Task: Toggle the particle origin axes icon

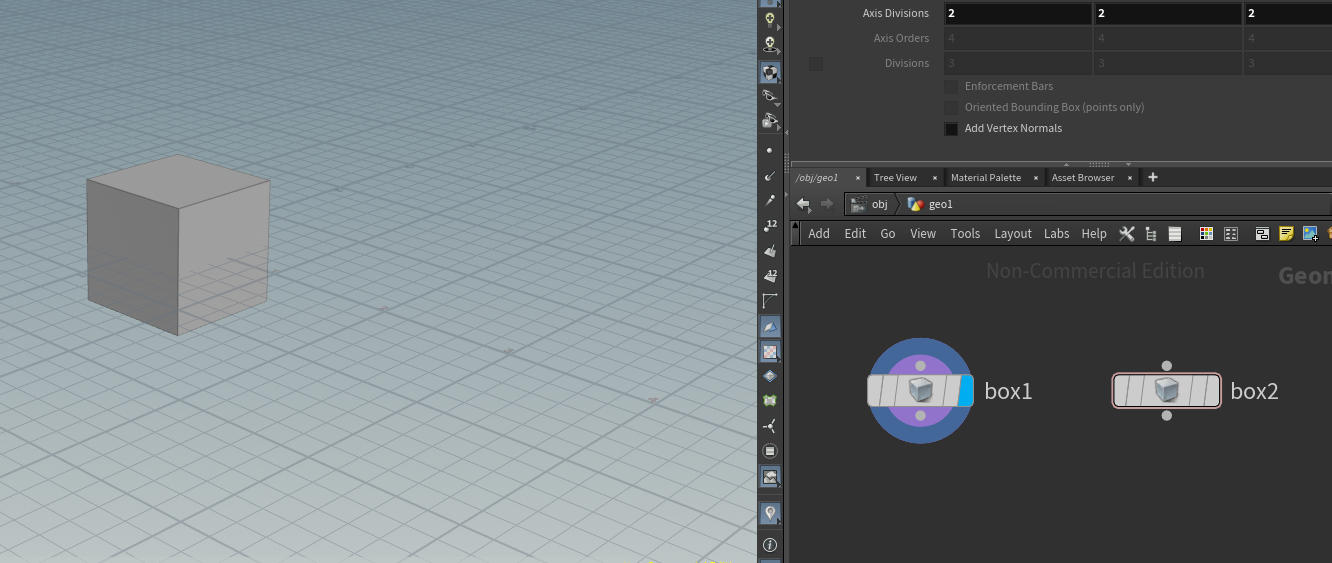Action: [769, 426]
